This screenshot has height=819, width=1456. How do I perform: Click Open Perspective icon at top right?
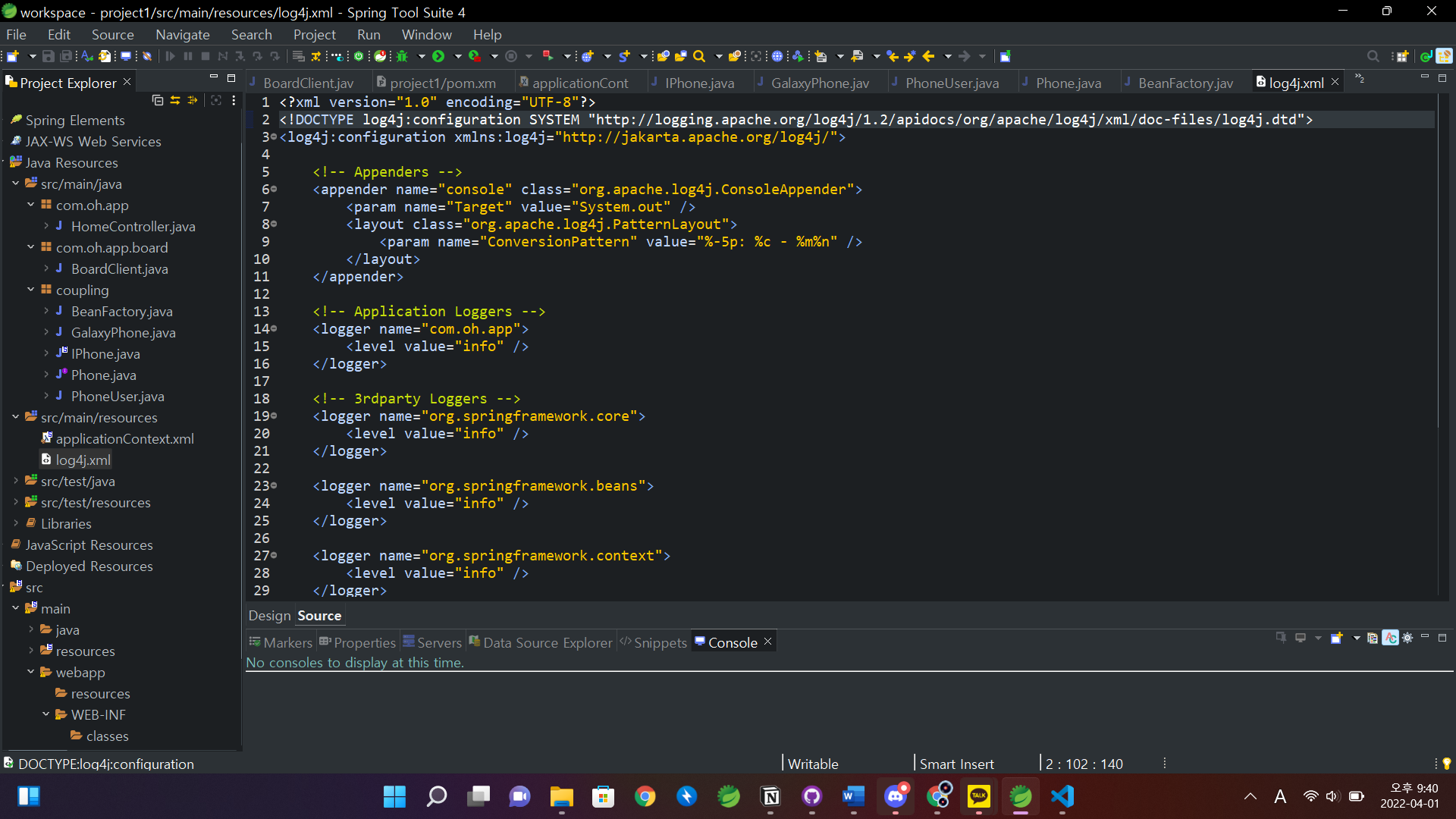click(x=1401, y=56)
